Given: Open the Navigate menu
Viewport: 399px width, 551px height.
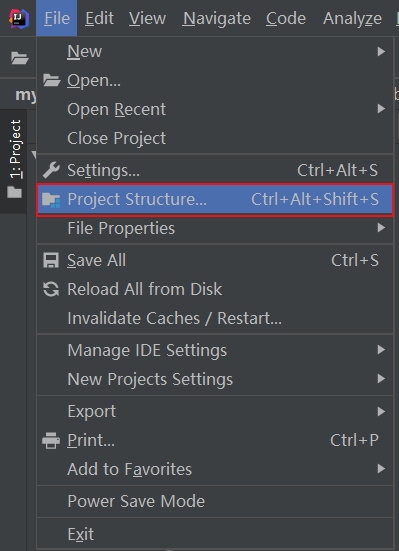Looking at the screenshot, I should (x=217, y=18).
